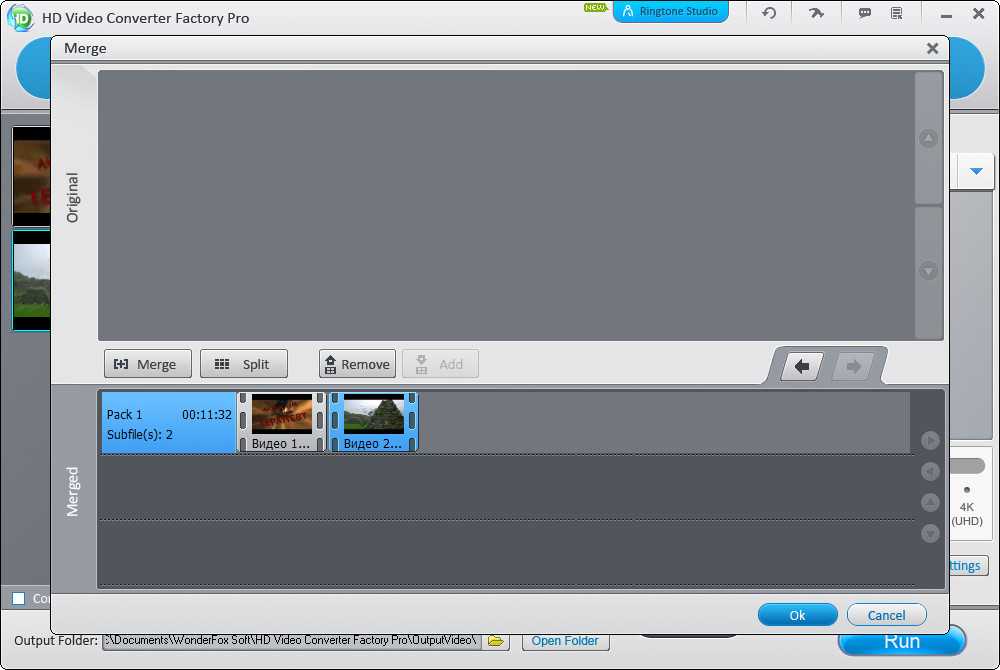Toggle the checkbox at bottom-left of main window
The height and width of the screenshot is (670, 1000).
pos(18,598)
